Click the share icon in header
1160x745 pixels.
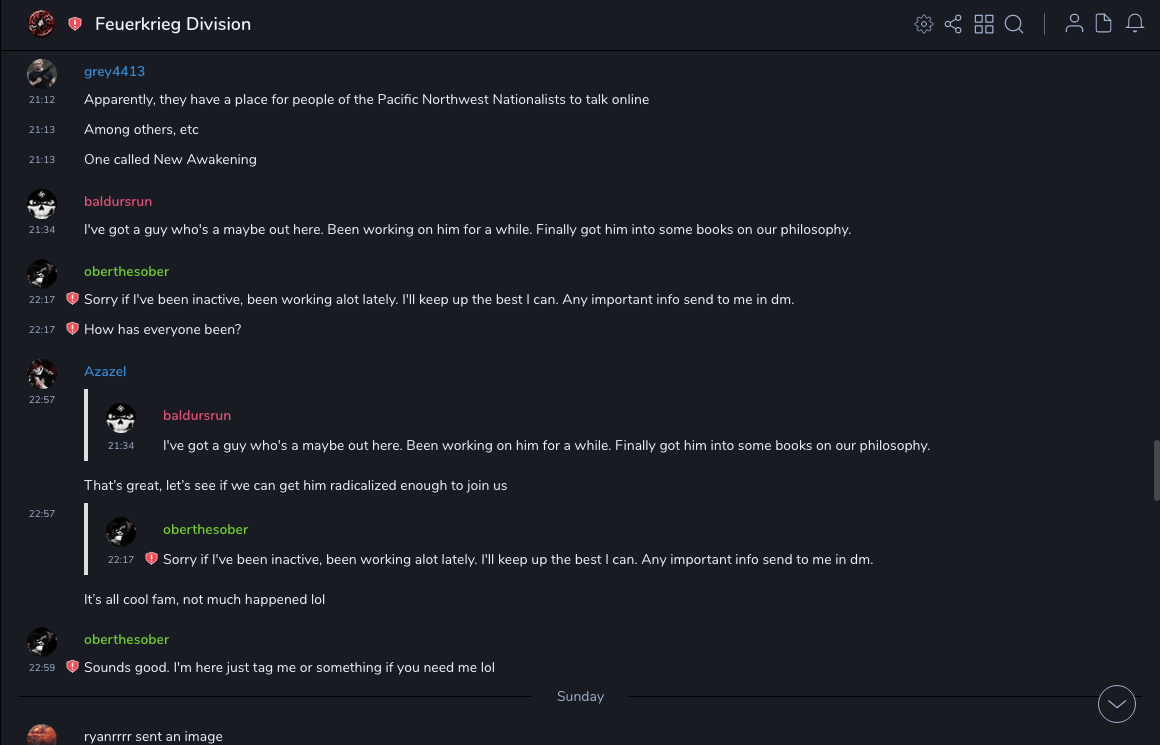coord(953,24)
